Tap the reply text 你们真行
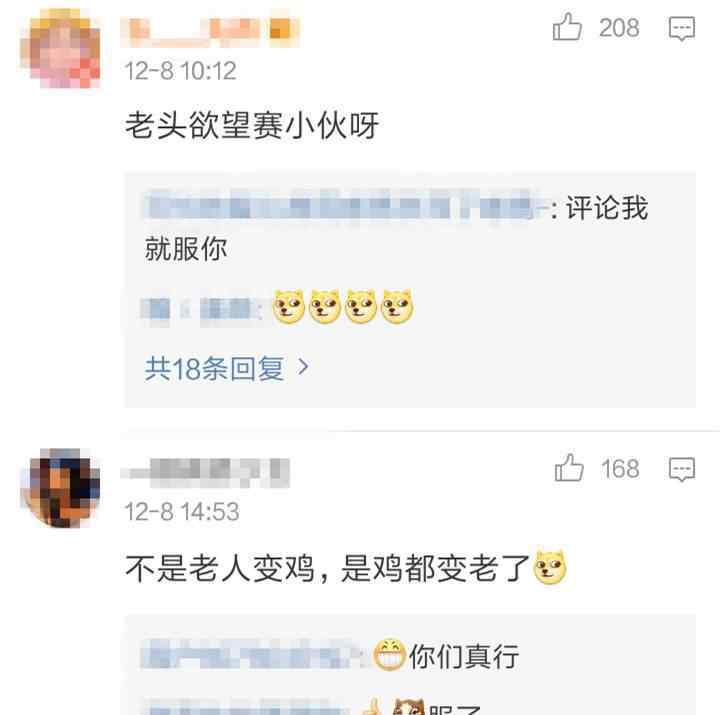The height and width of the screenshot is (715, 720). coord(464,655)
